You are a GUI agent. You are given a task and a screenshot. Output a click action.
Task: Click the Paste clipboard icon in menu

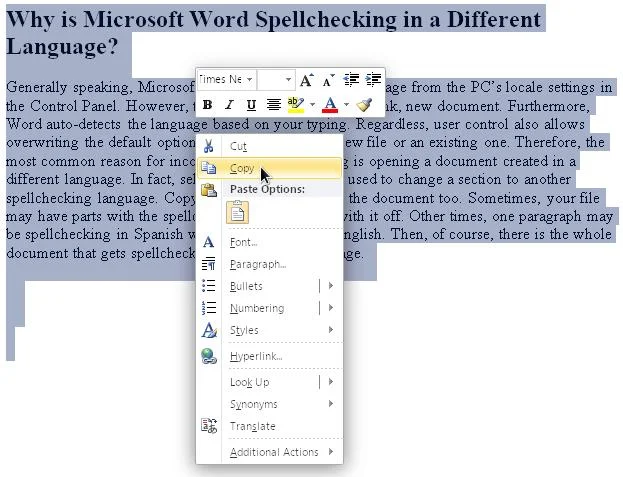pyautogui.click(x=209, y=190)
